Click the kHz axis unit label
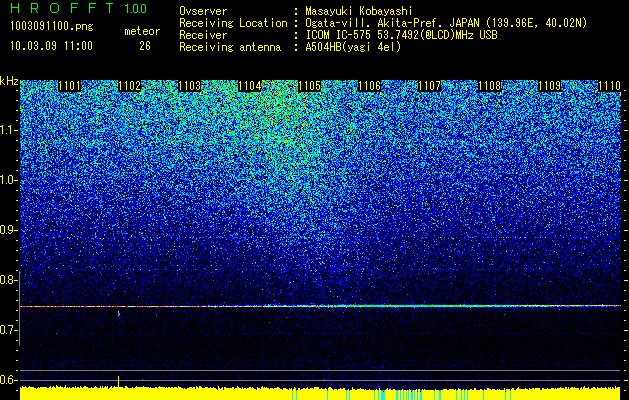629x400 pixels. tap(9, 82)
